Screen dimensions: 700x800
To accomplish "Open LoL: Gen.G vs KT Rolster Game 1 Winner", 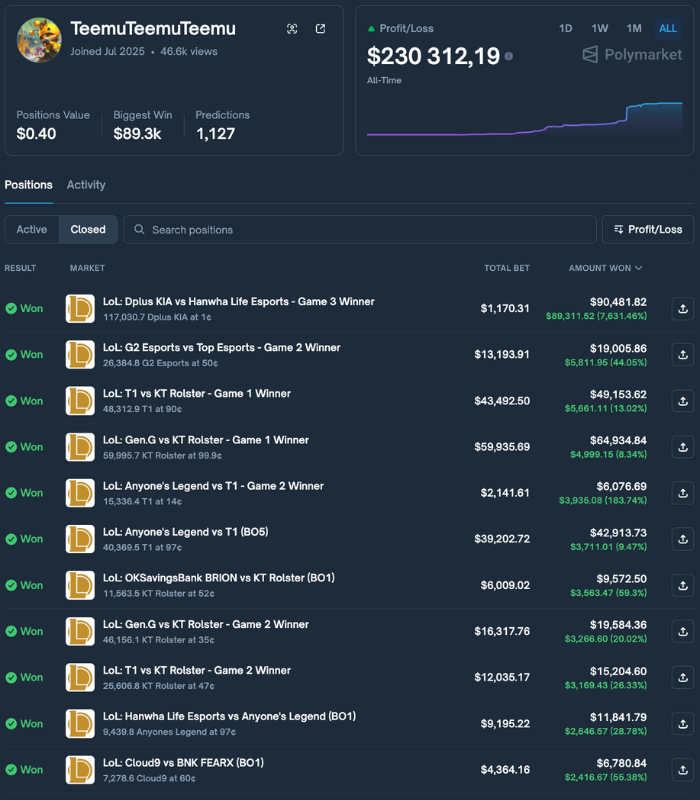I will [x=206, y=440].
